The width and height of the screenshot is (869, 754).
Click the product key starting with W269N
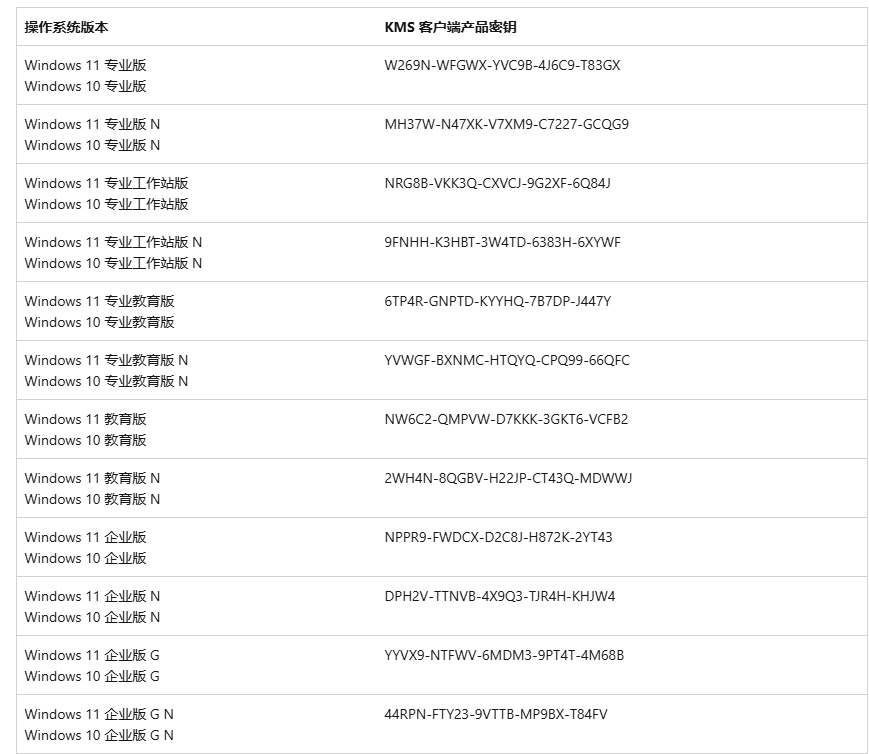tap(502, 65)
